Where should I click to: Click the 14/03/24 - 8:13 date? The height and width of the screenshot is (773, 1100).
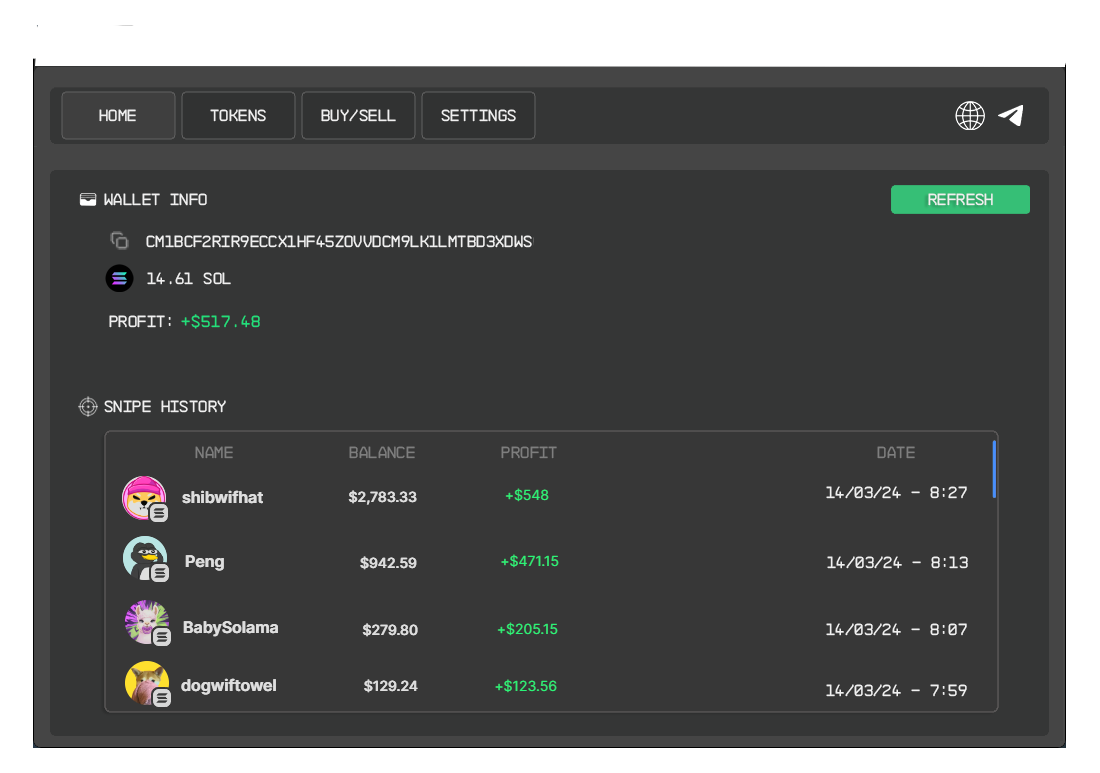(897, 563)
